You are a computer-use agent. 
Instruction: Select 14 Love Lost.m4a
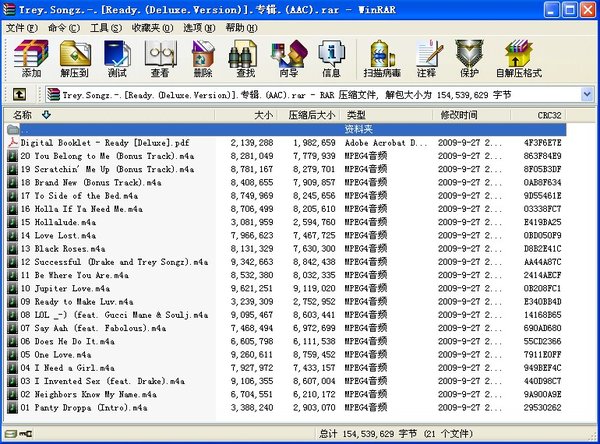pos(58,235)
